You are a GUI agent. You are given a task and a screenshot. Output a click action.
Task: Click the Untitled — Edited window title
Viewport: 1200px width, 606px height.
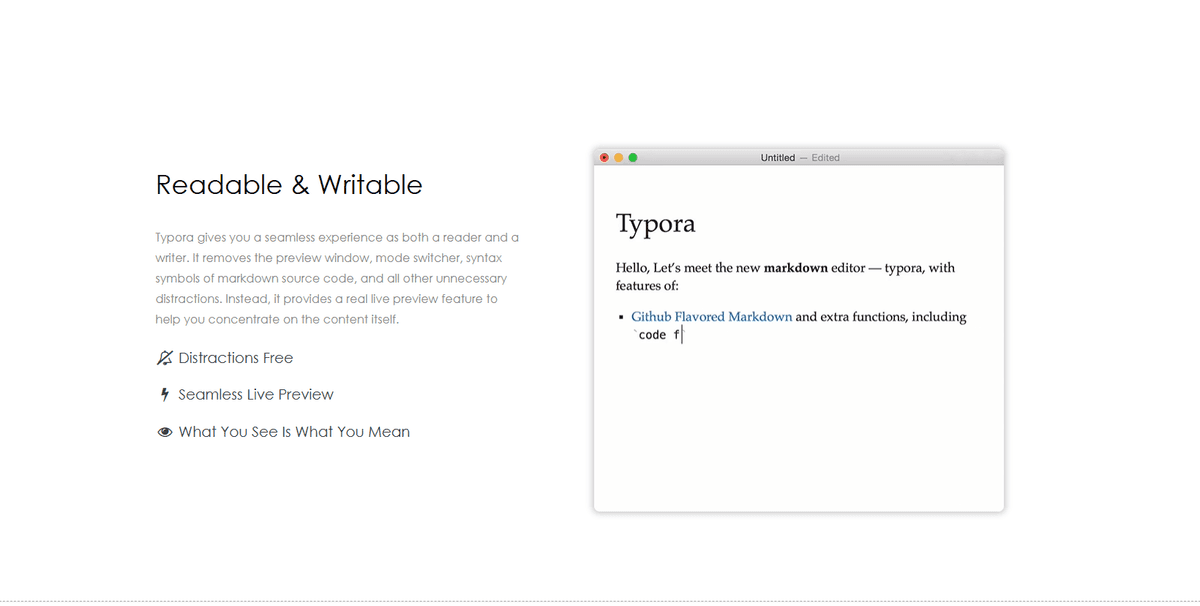point(800,158)
